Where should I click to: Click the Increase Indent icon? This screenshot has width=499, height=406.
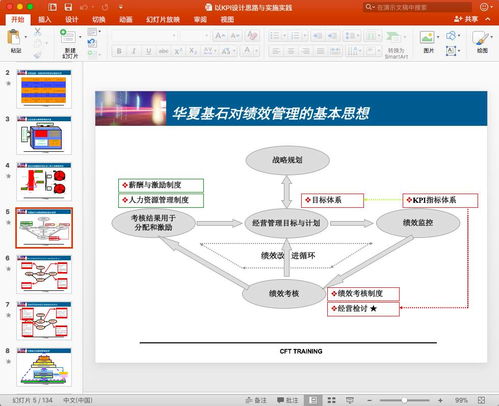[332, 36]
